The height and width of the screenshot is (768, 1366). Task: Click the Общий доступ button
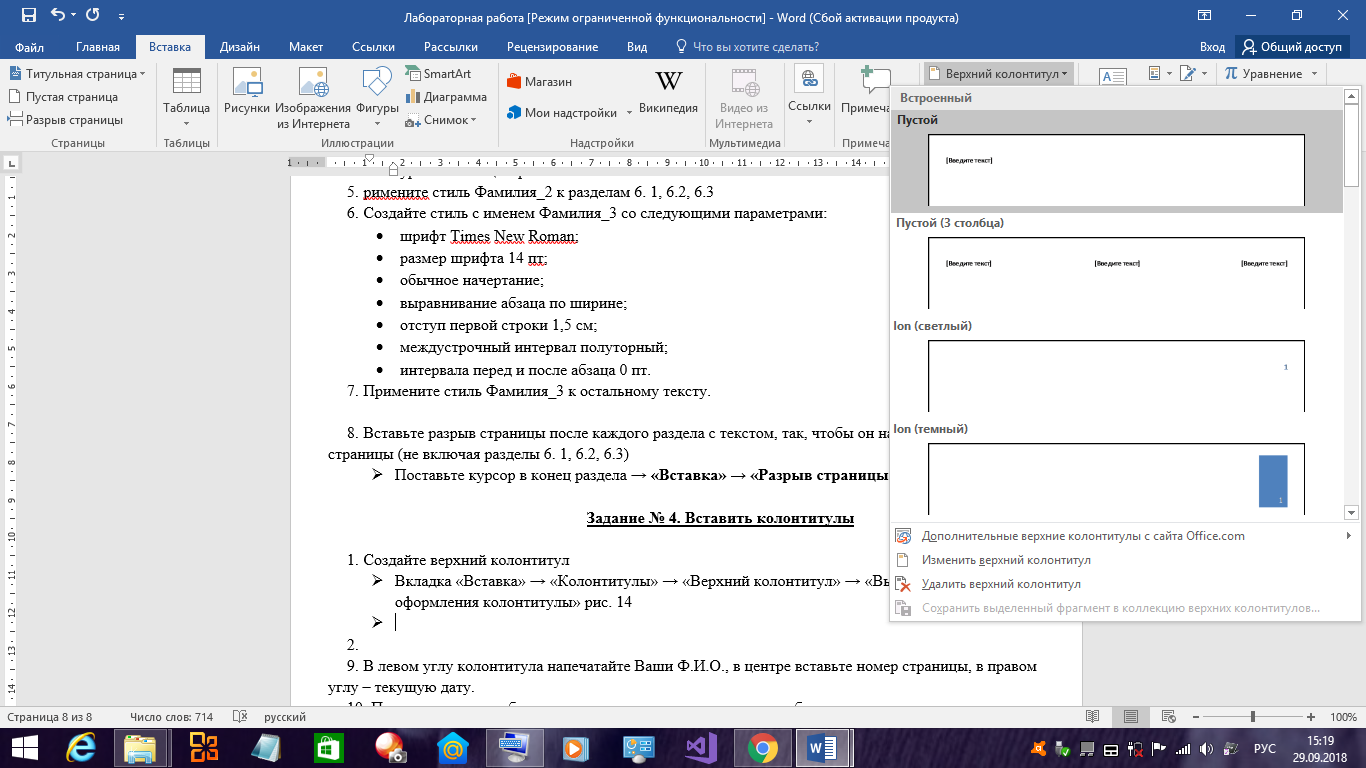coord(1292,47)
